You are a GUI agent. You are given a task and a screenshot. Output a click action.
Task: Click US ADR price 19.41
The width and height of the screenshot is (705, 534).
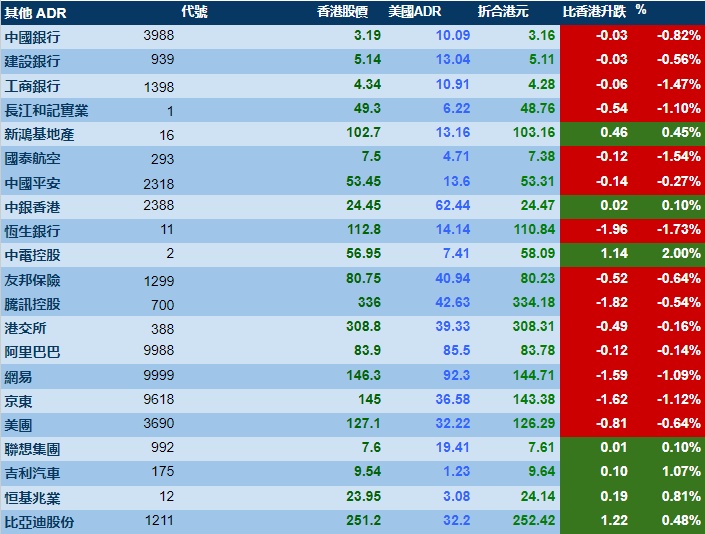point(453,448)
